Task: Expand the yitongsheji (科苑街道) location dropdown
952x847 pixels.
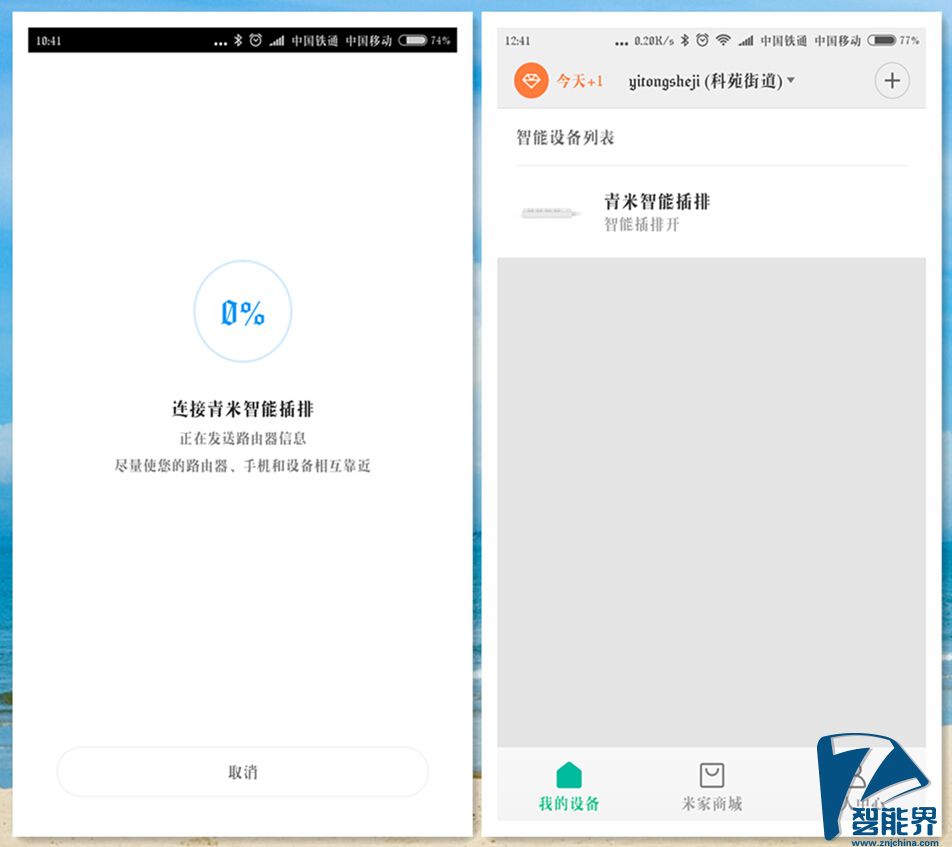Action: tap(712, 81)
